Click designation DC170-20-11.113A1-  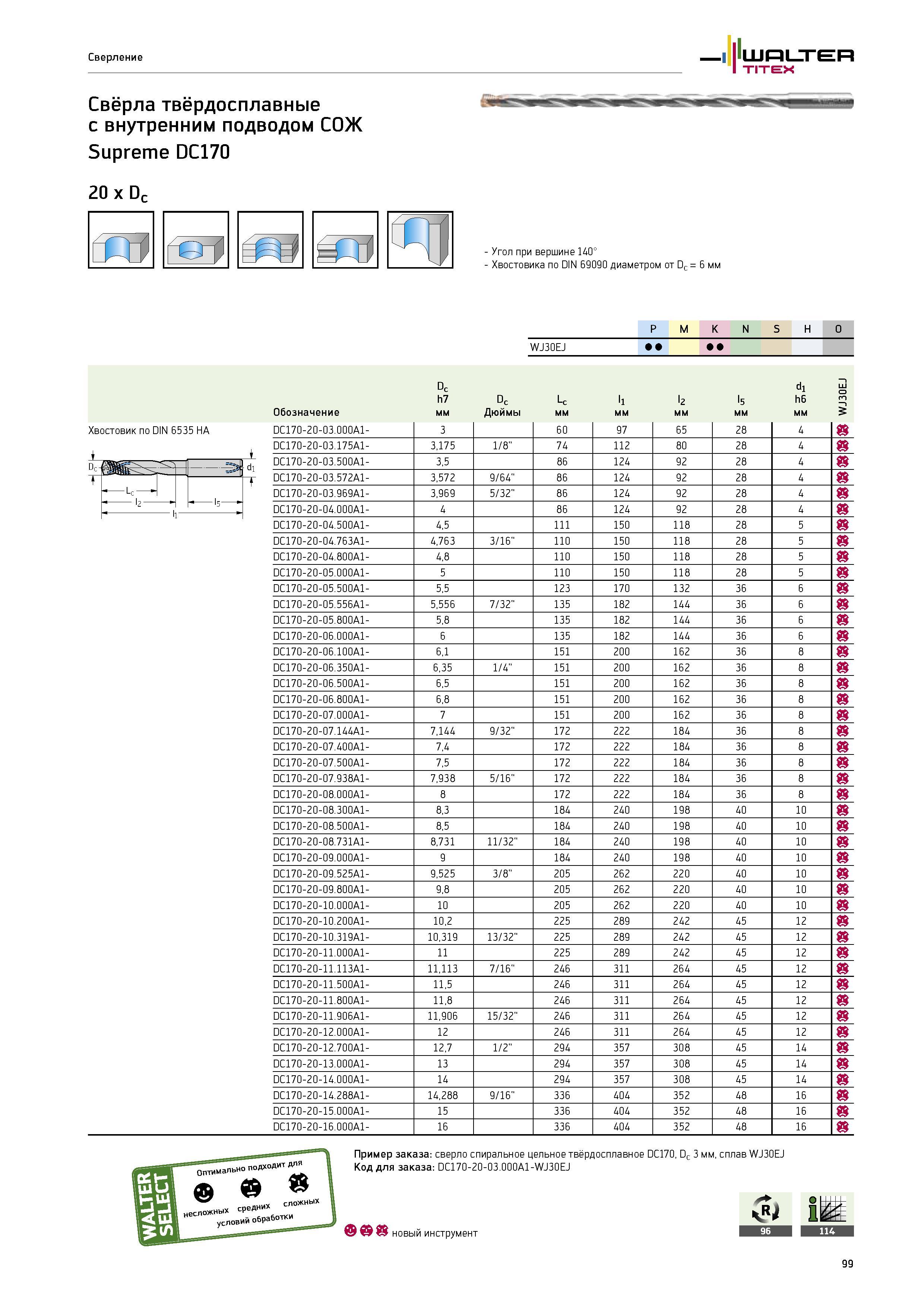[321, 969]
